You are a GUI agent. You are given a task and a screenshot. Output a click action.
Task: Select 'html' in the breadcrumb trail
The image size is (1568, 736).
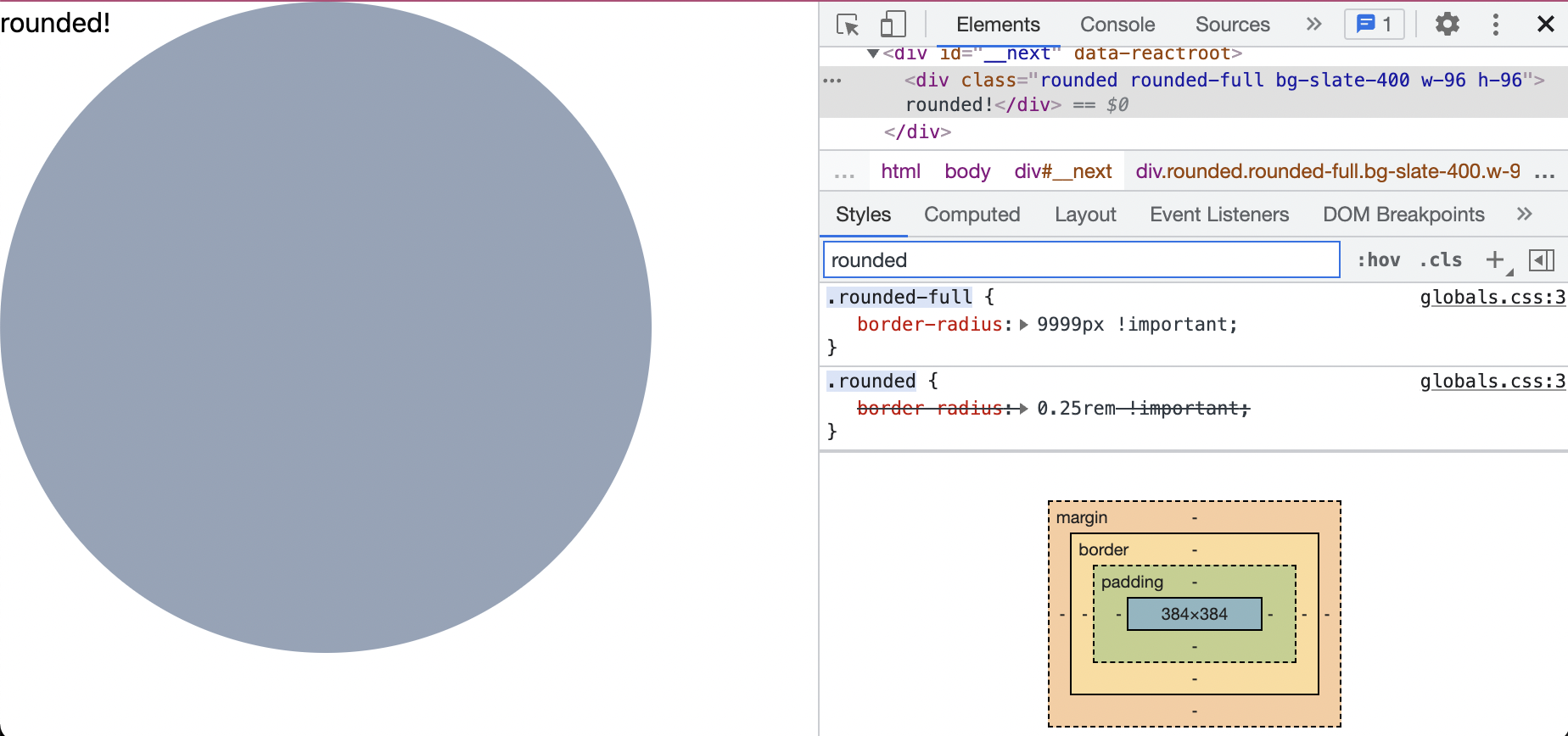pos(900,171)
